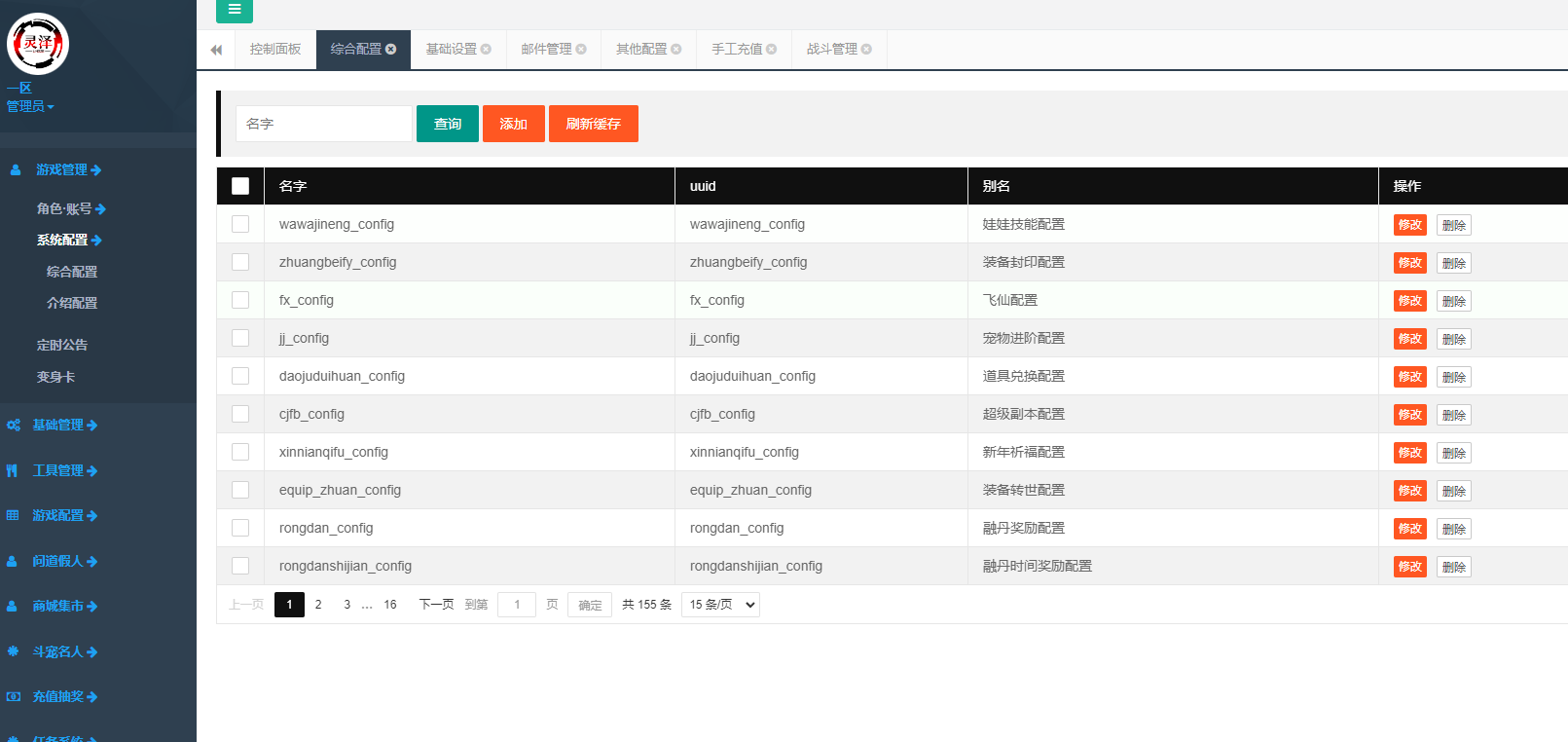Expand the 商城集市 sidebar menu

click(64, 607)
